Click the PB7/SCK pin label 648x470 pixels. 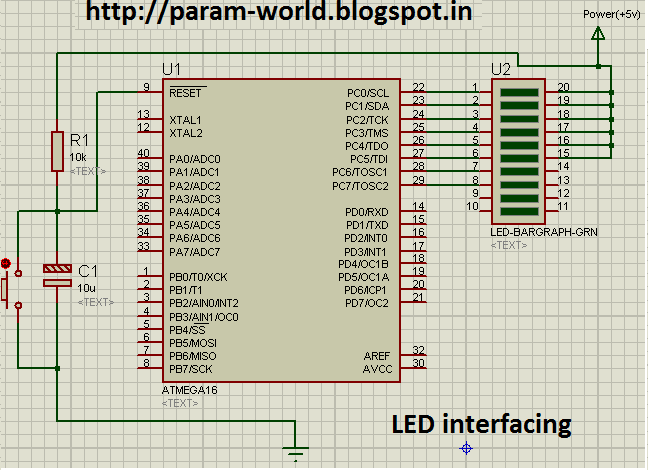191,369
